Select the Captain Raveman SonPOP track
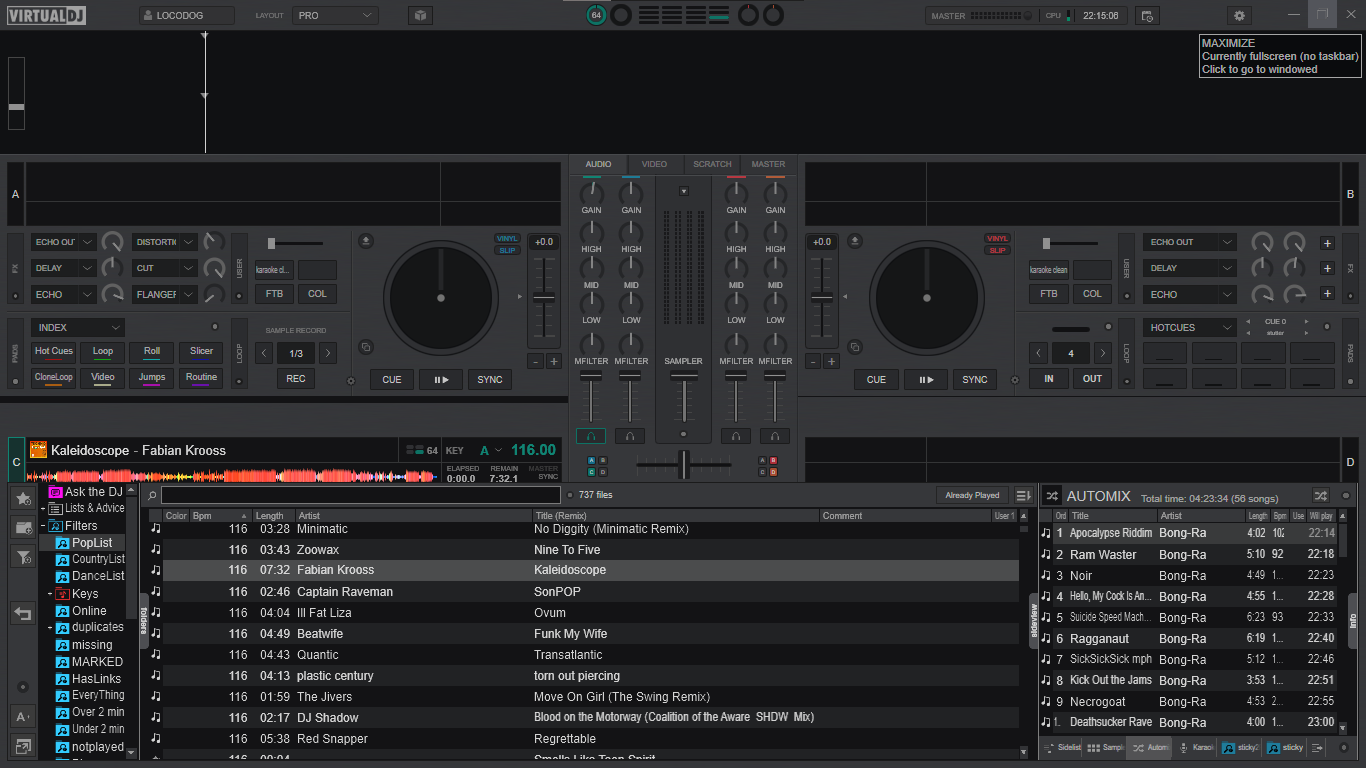The image size is (1366, 768). point(591,591)
